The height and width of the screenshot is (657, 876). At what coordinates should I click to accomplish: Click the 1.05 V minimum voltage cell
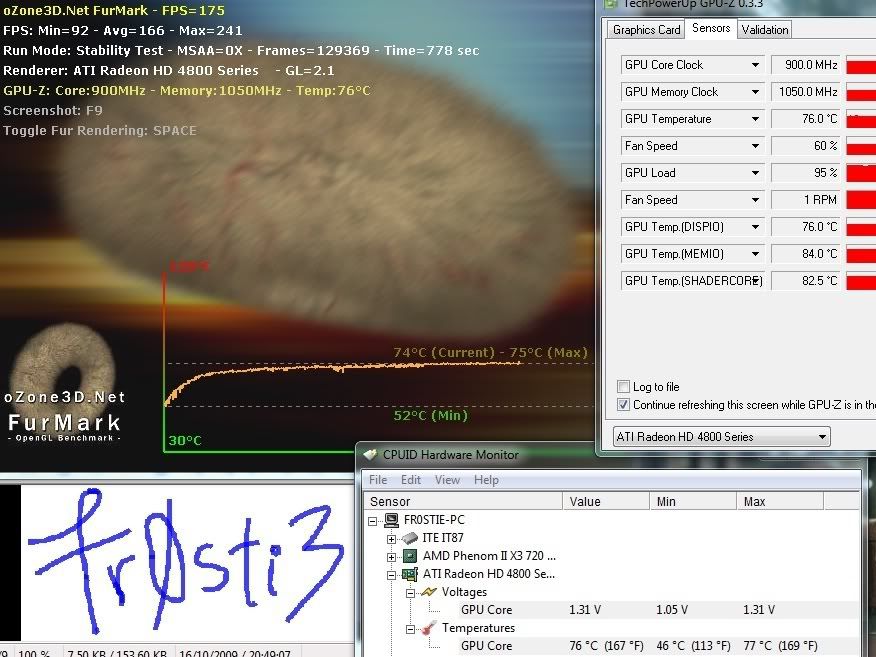click(x=672, y=610)
